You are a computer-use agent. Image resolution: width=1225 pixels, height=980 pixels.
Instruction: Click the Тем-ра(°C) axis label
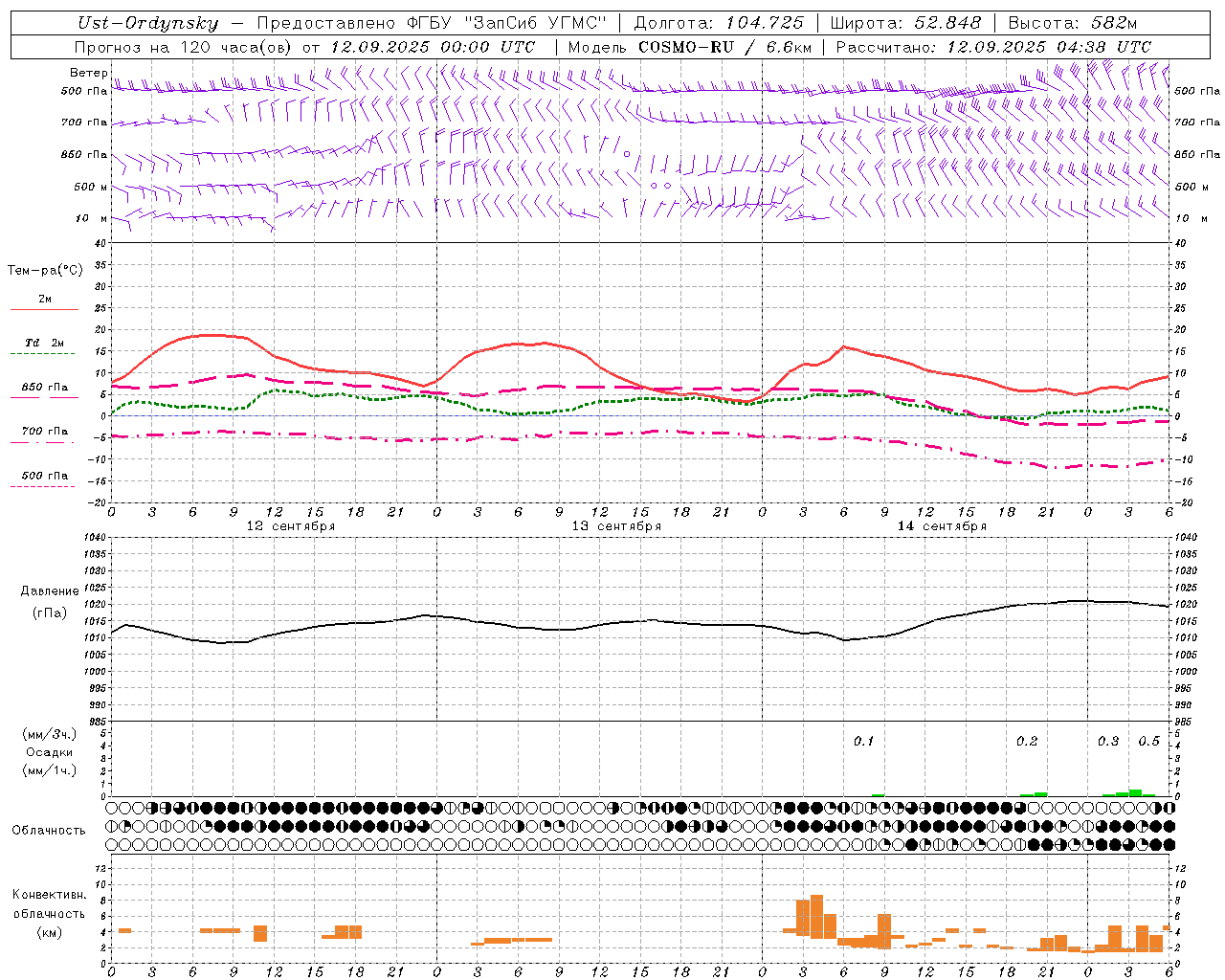pos(45,271)
